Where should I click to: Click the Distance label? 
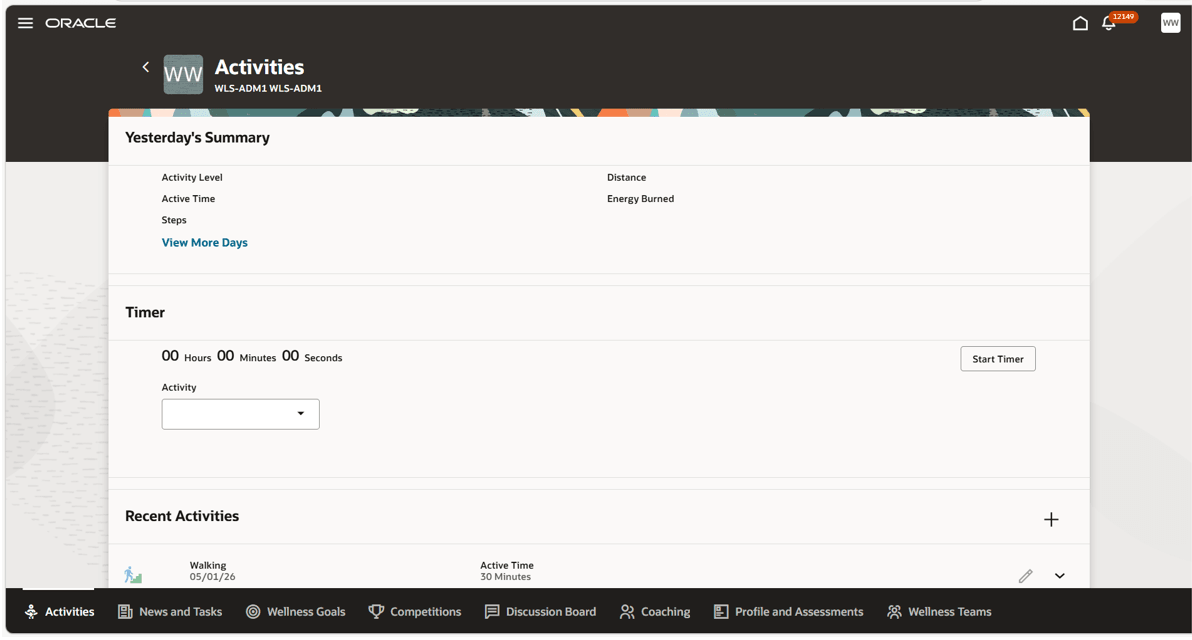click(x=626, y=177)
